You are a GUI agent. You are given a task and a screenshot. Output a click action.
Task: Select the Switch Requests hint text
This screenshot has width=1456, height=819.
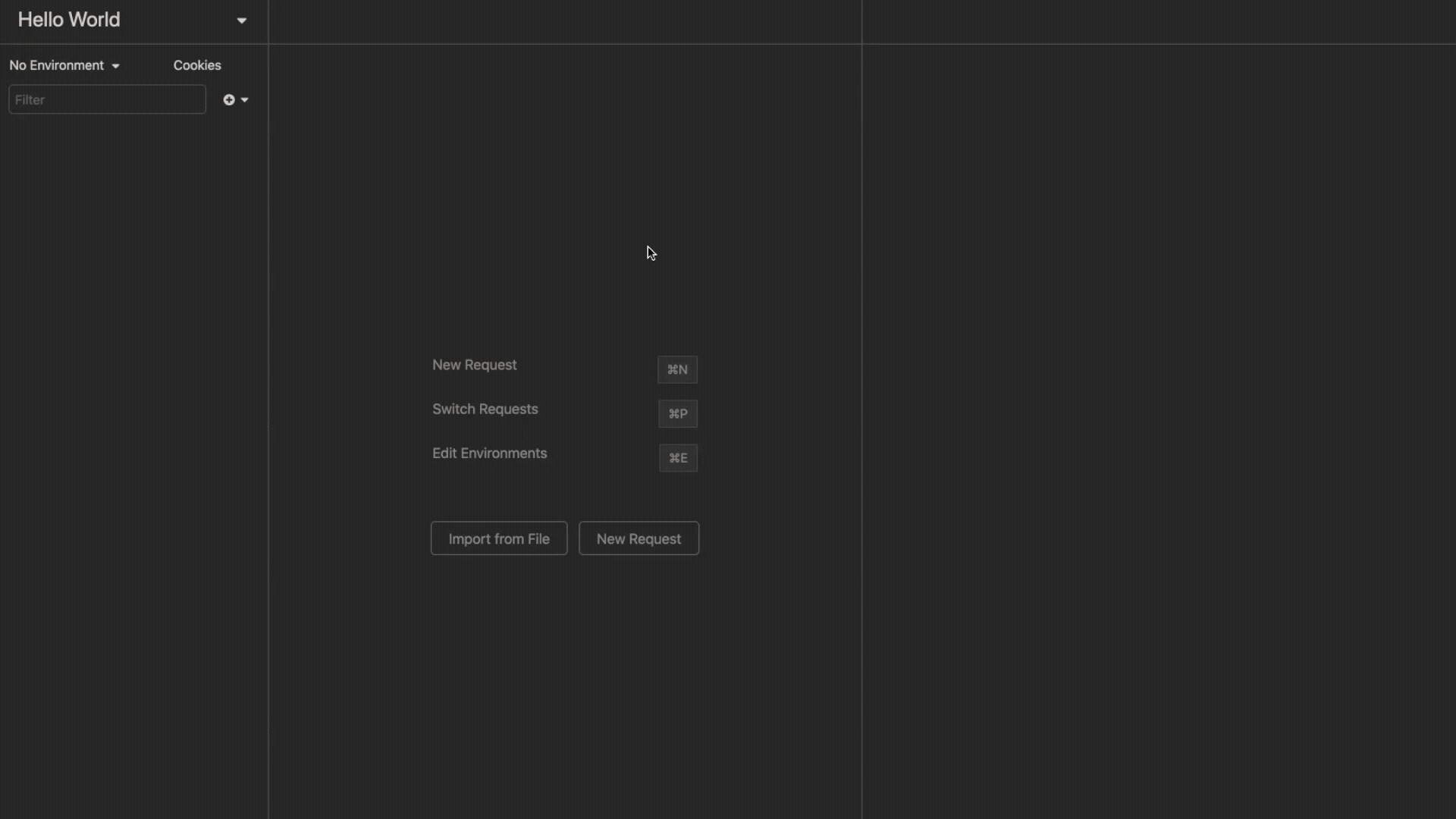[x=485, y=409]
